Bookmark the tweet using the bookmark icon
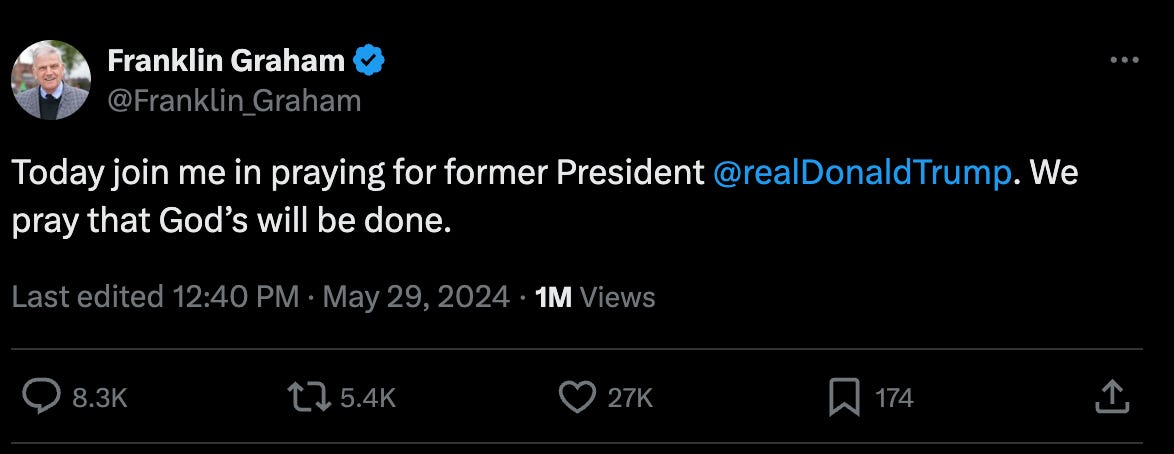The height and width of the screenshot is (454, 1174). point(844,398)
